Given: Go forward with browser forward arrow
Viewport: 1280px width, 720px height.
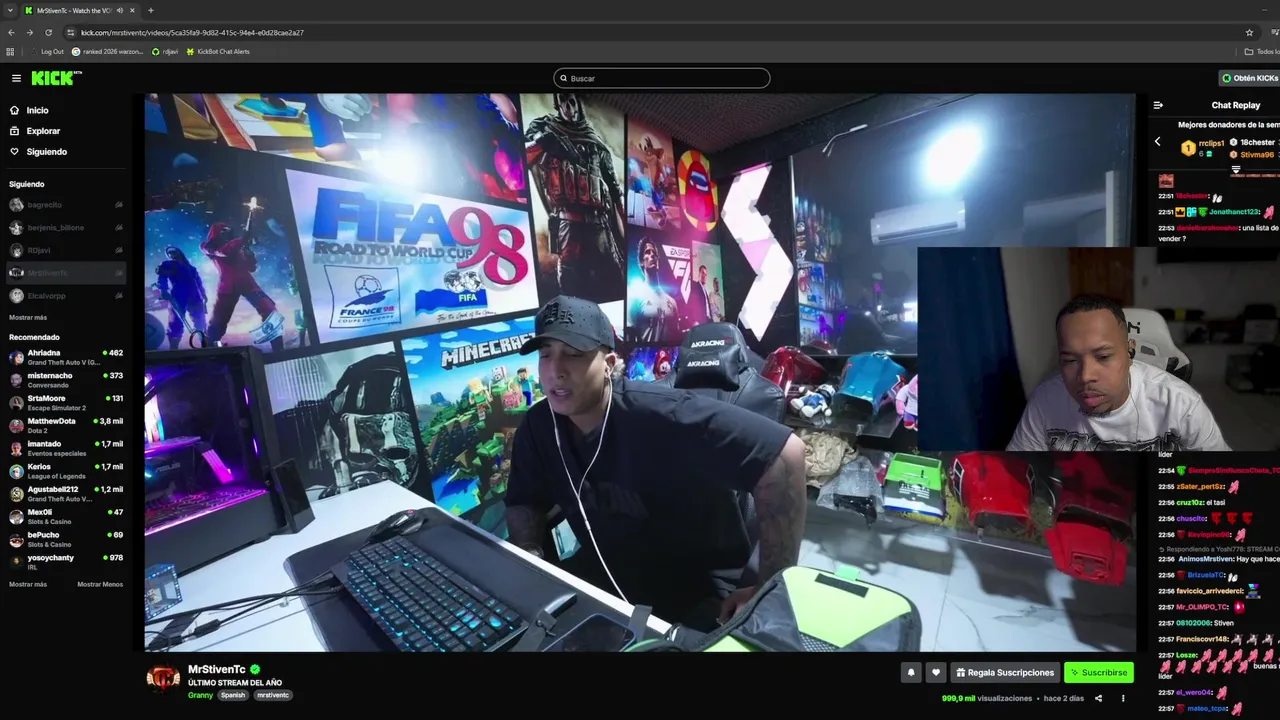Looking at the screenshot, I should click(29, 32).
